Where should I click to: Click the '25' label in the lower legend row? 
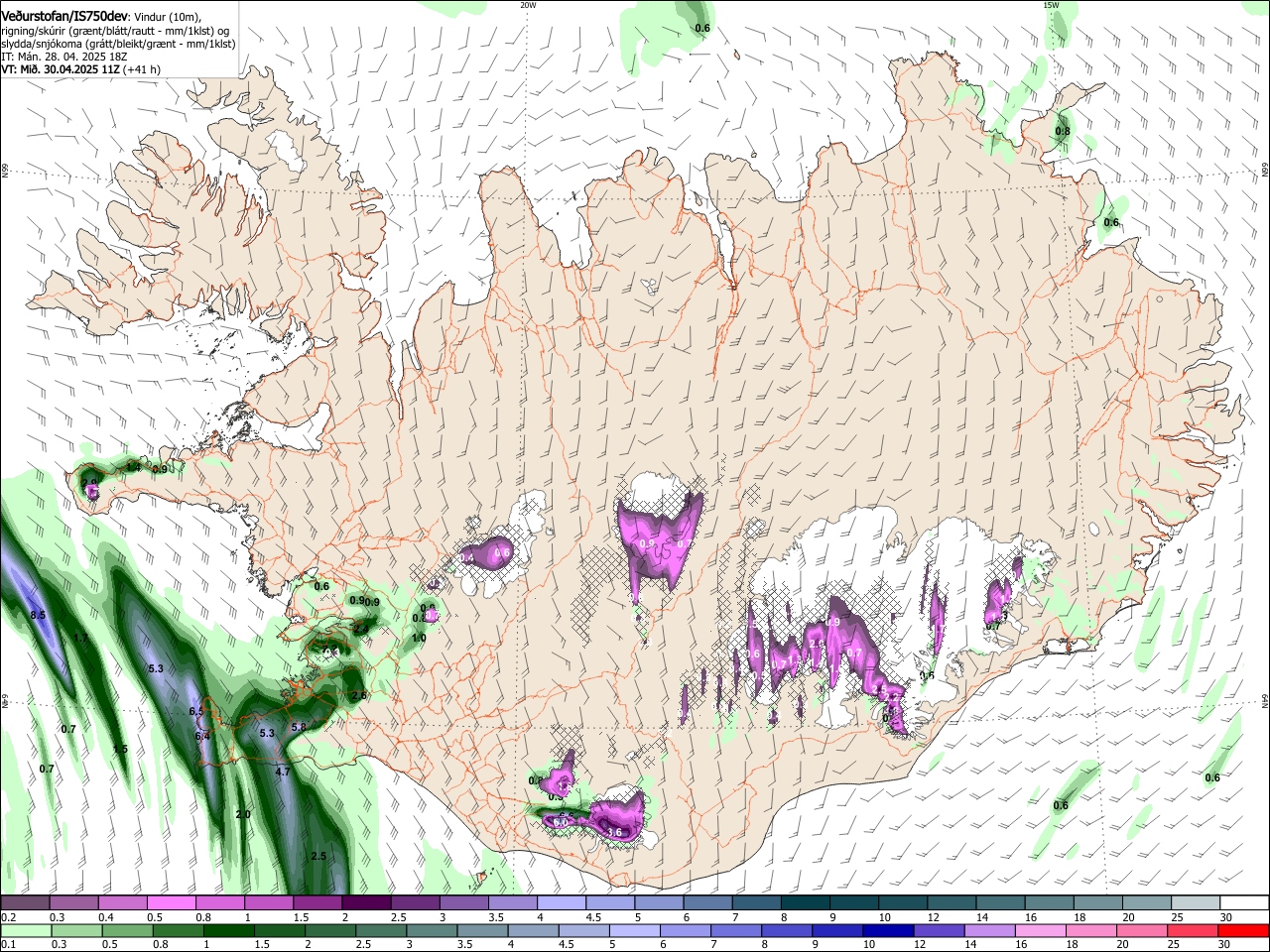(1175, 944)
